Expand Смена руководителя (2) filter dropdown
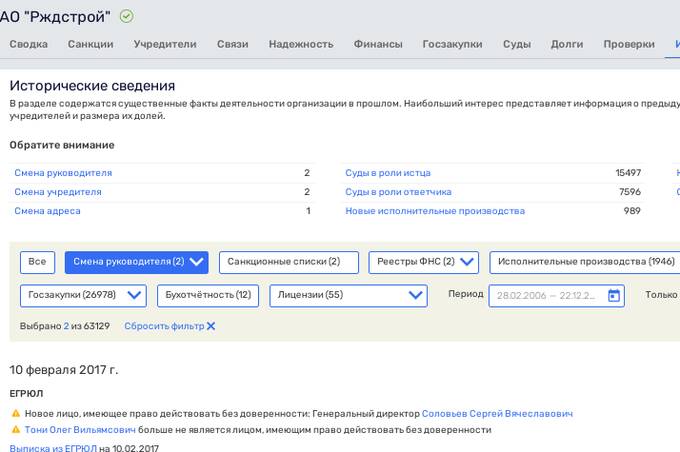The height and width of the screenshot is (452, 680). [196, 262]
